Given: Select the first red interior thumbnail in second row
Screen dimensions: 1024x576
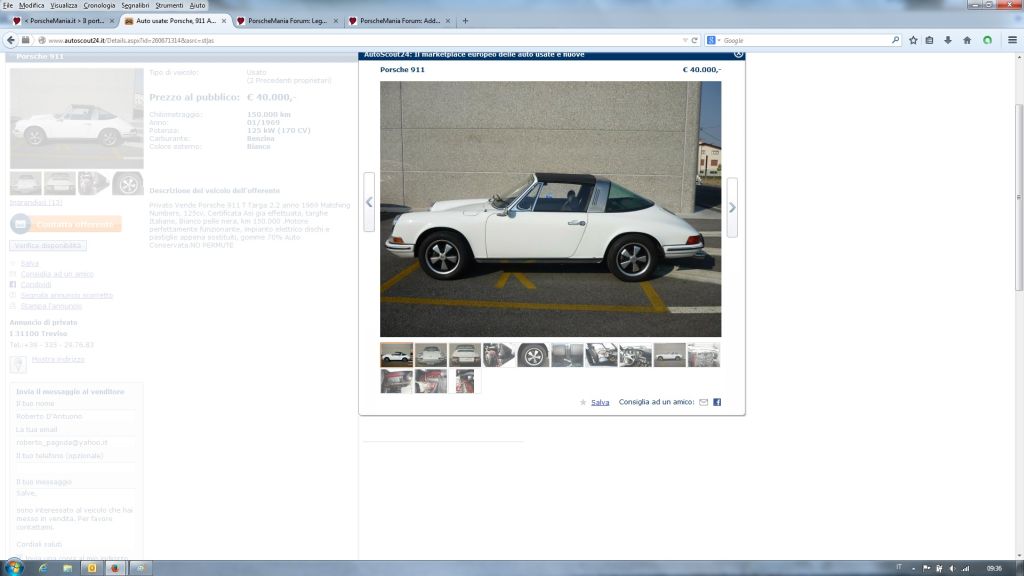Looking at the screenshot, I should point(396,381).
